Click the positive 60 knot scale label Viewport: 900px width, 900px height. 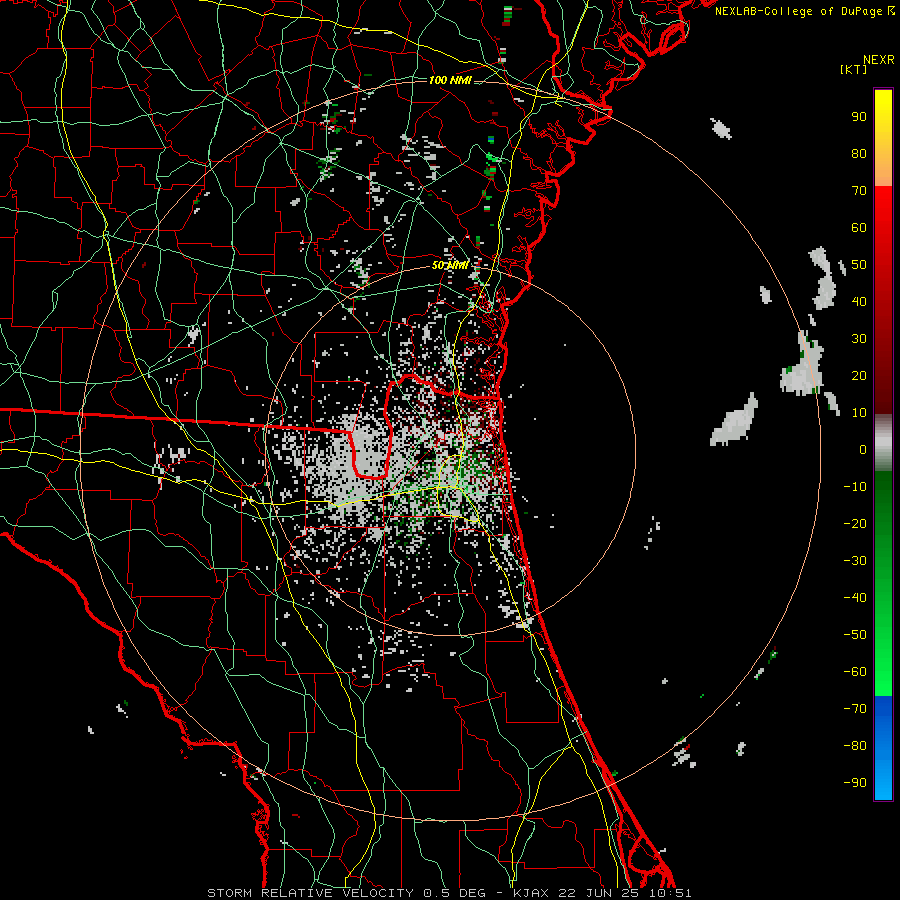[859, 228]
